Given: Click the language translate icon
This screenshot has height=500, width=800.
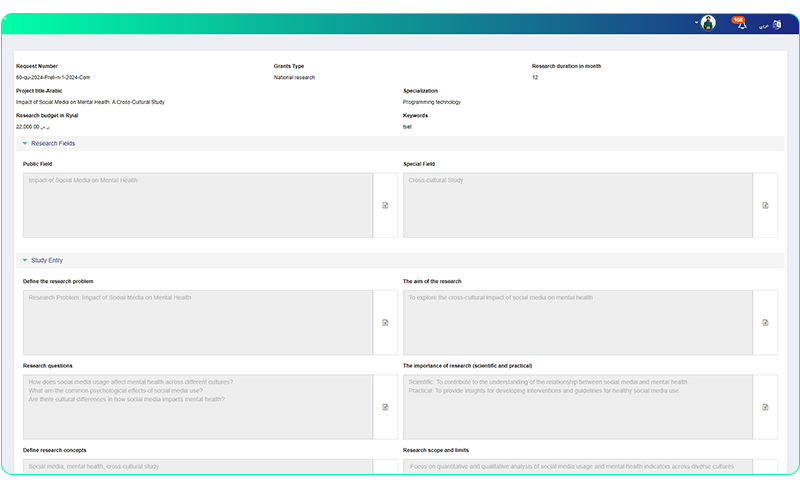Looking at the screenshot, I should click(777, 24).
